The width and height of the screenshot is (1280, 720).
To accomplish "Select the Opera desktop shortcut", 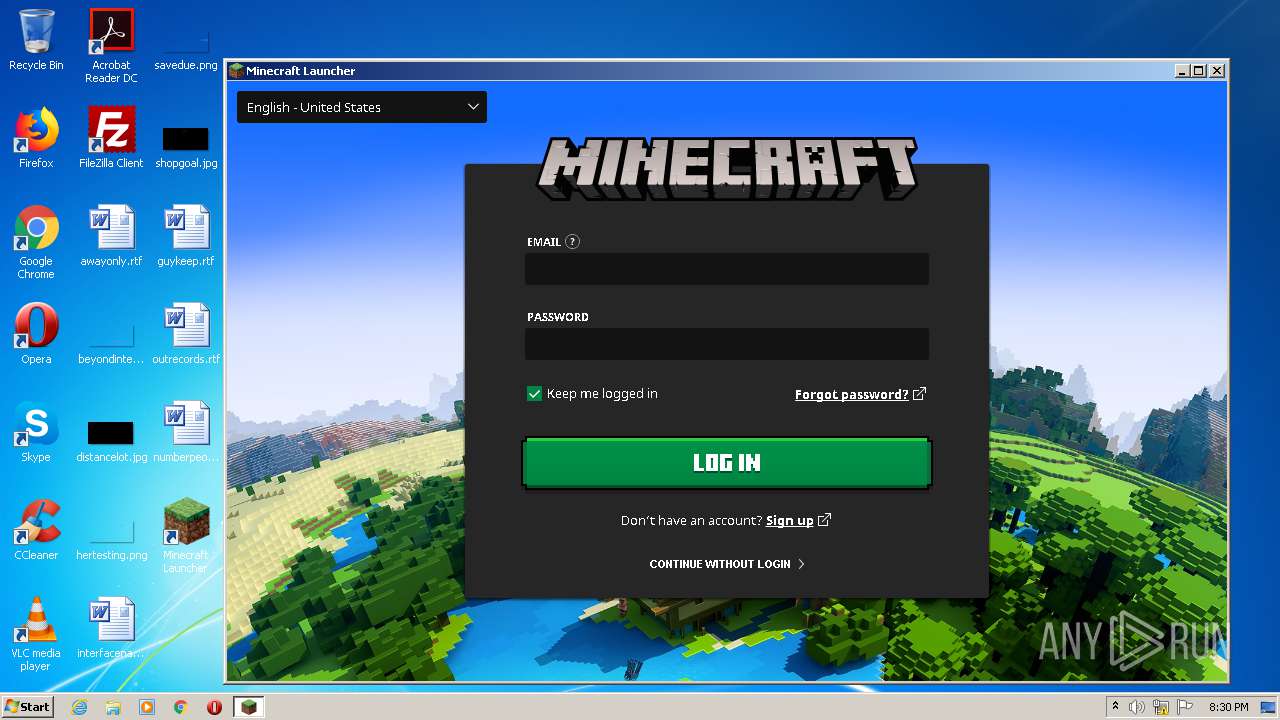I will (36, 334).
